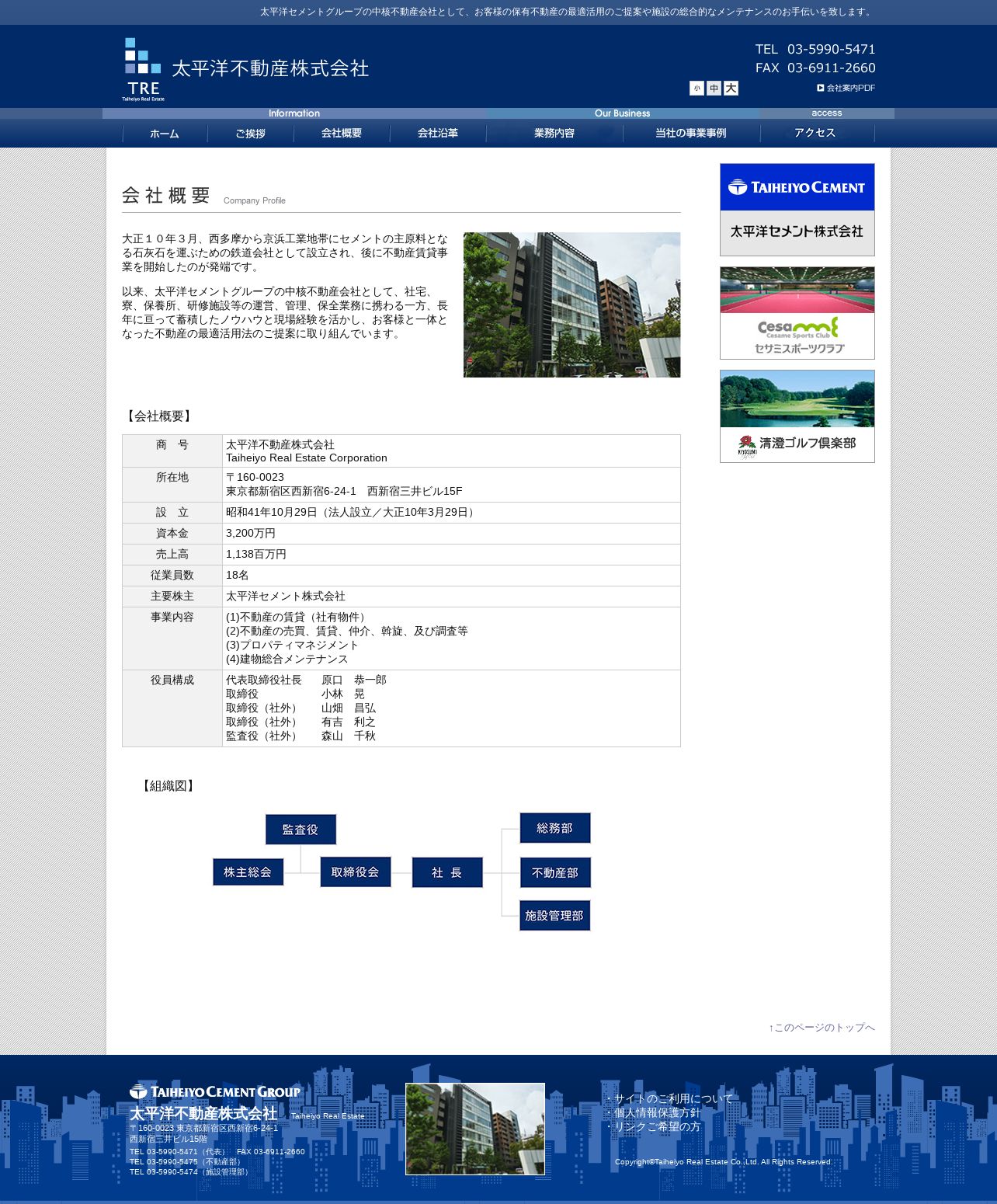The height and width of the screenshot is (1204, 997).
Task: Go to ホーム menu item
Action: (165, 134)
